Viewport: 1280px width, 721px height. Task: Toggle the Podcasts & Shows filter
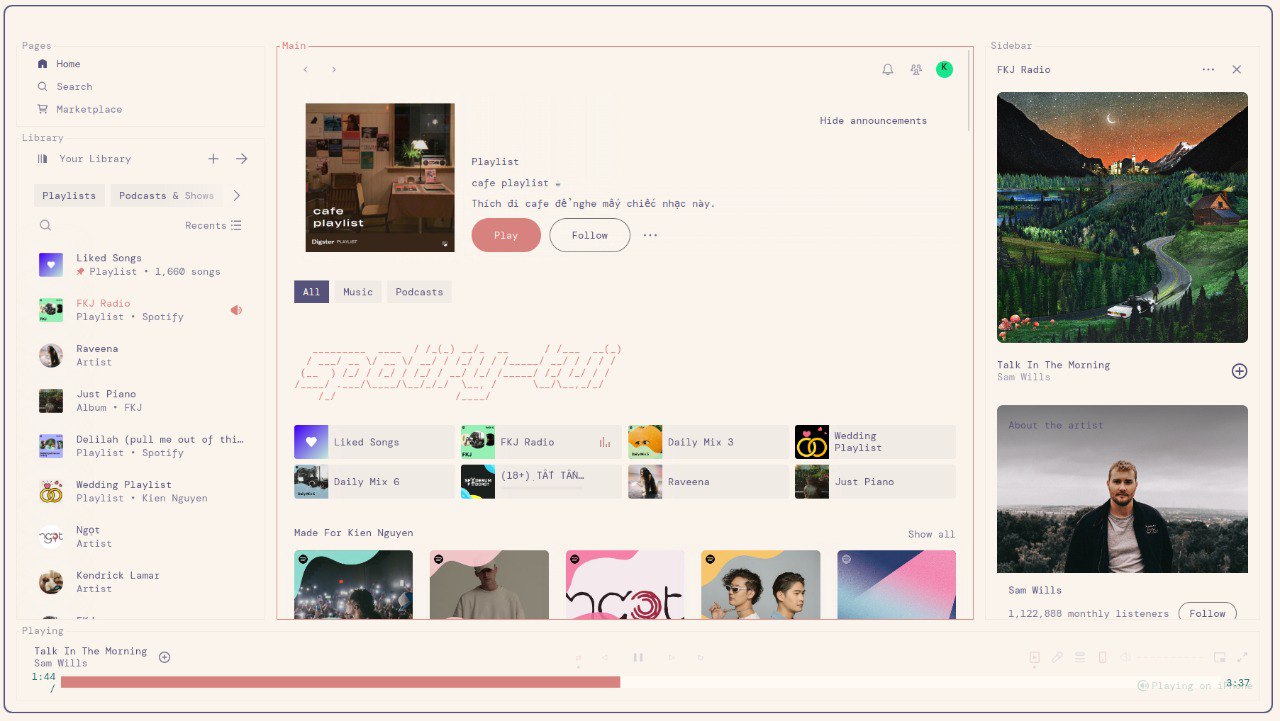pos(166,196)
